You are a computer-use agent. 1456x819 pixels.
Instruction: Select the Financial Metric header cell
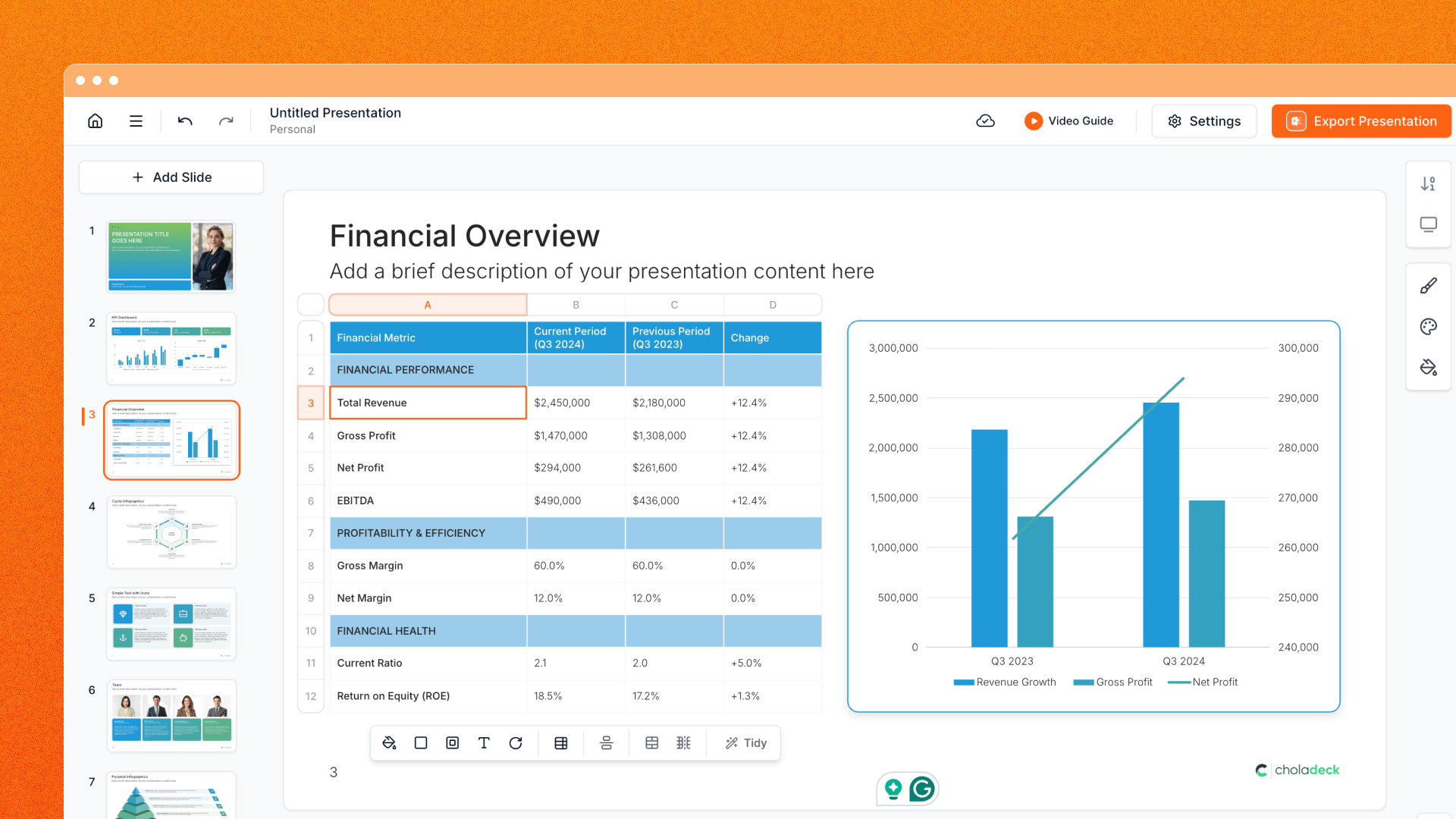pos(428,338)
